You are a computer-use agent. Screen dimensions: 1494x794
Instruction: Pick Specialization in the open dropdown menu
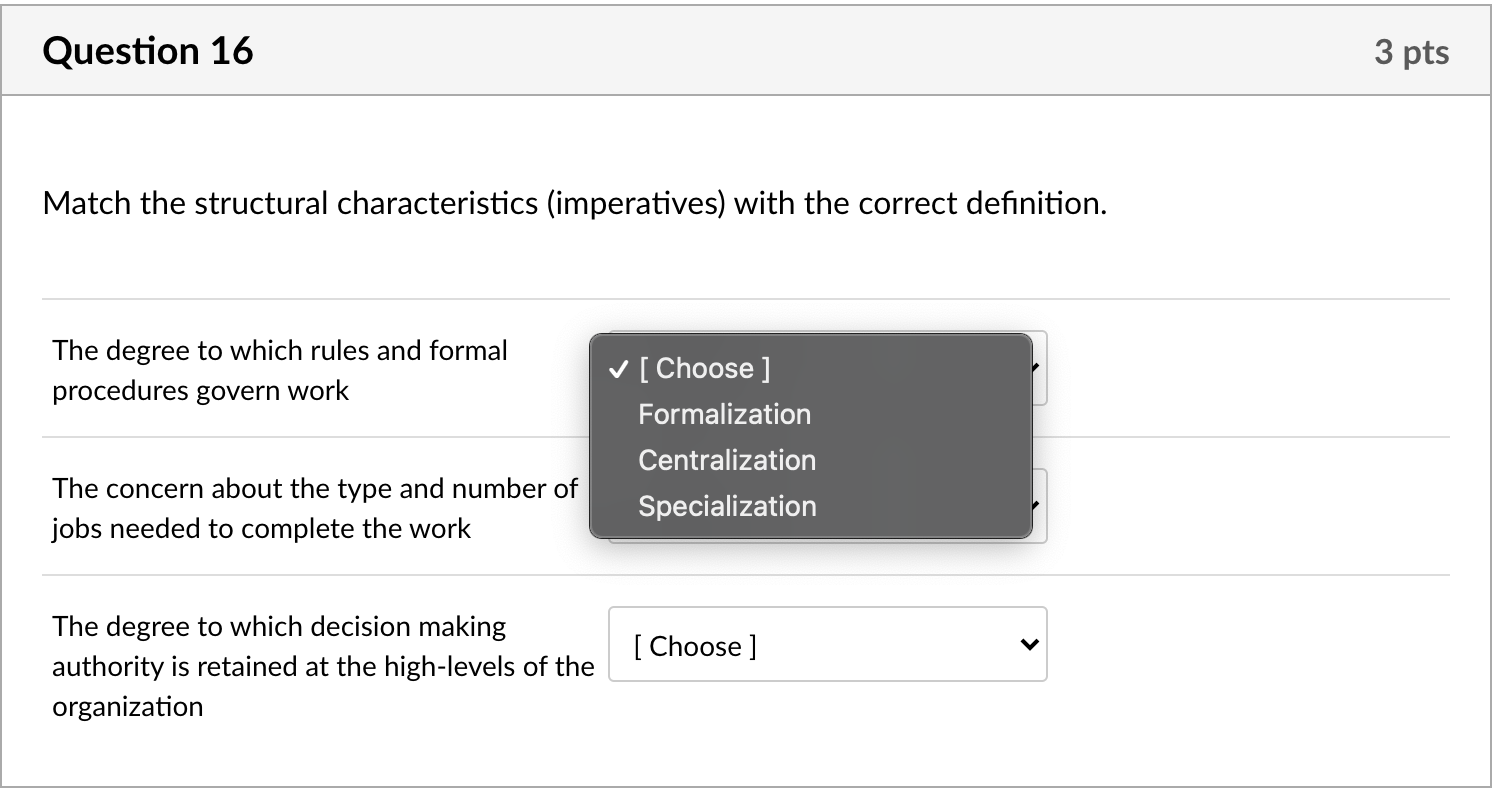coord(727,506)
